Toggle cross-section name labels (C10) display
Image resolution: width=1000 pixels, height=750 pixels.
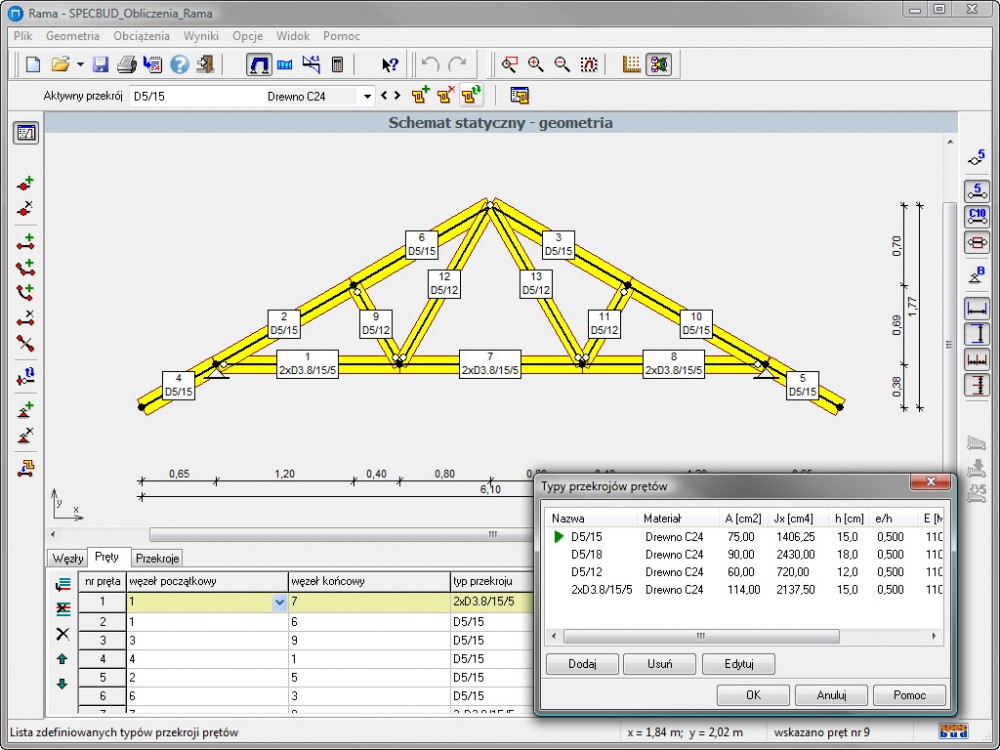[976, 216]
